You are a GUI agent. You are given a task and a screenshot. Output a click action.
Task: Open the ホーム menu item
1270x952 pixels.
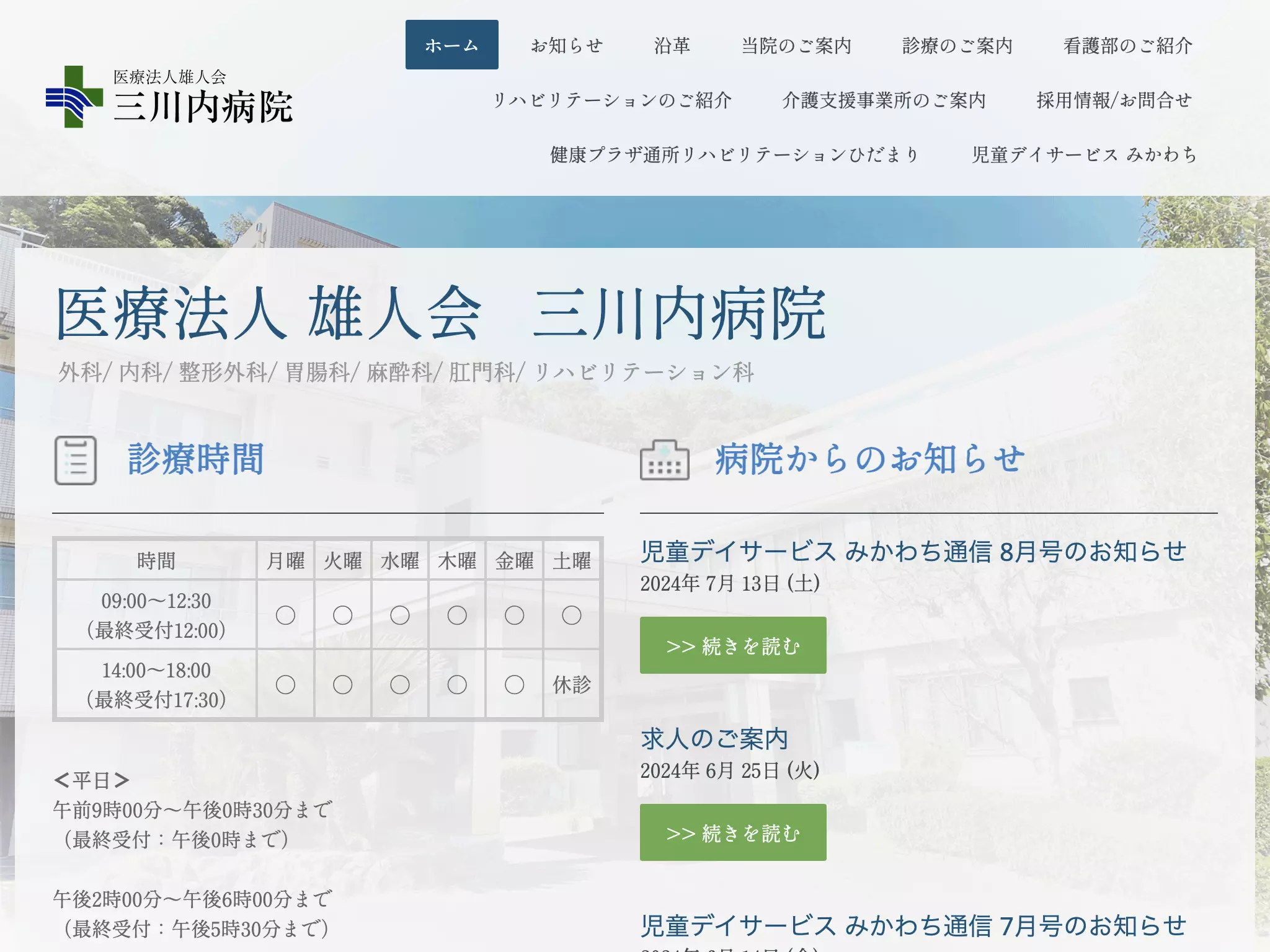pyautogui.click(x=452, y=45)
